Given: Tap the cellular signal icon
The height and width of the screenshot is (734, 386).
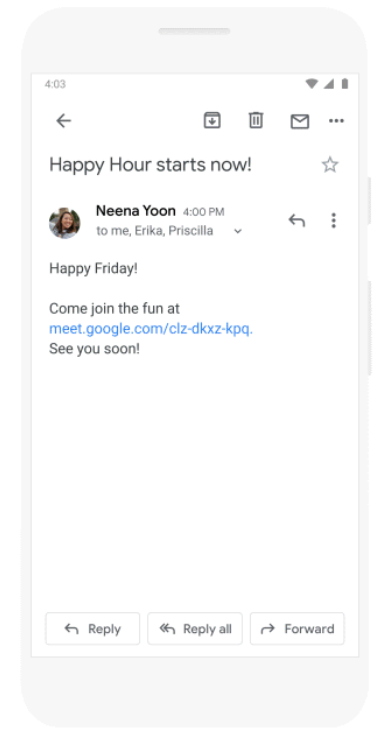Looking at the screenshot, I should (x=329, y=84).
